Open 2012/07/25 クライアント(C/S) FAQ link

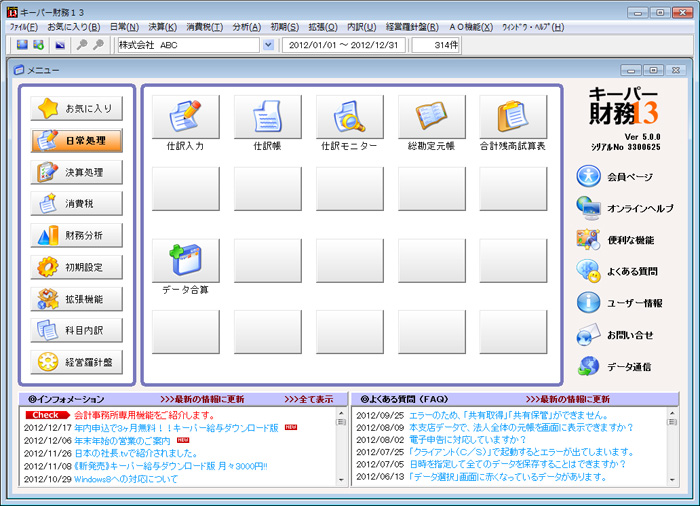[x=521, y=452]
